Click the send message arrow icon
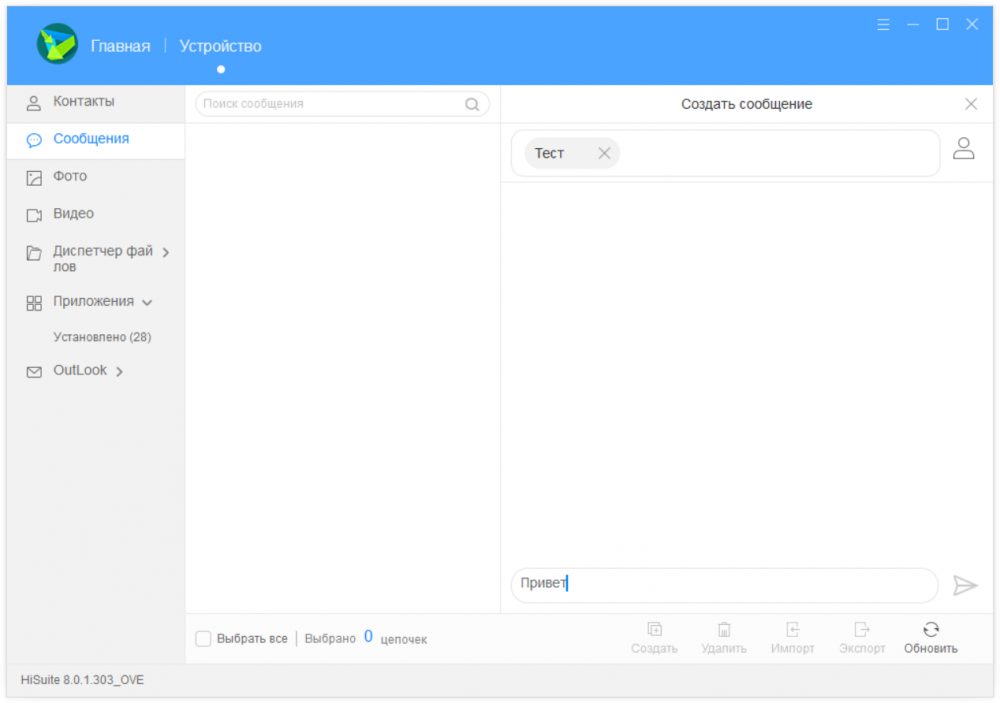This screenshot has width=1000, height=703. pos(964,585)
